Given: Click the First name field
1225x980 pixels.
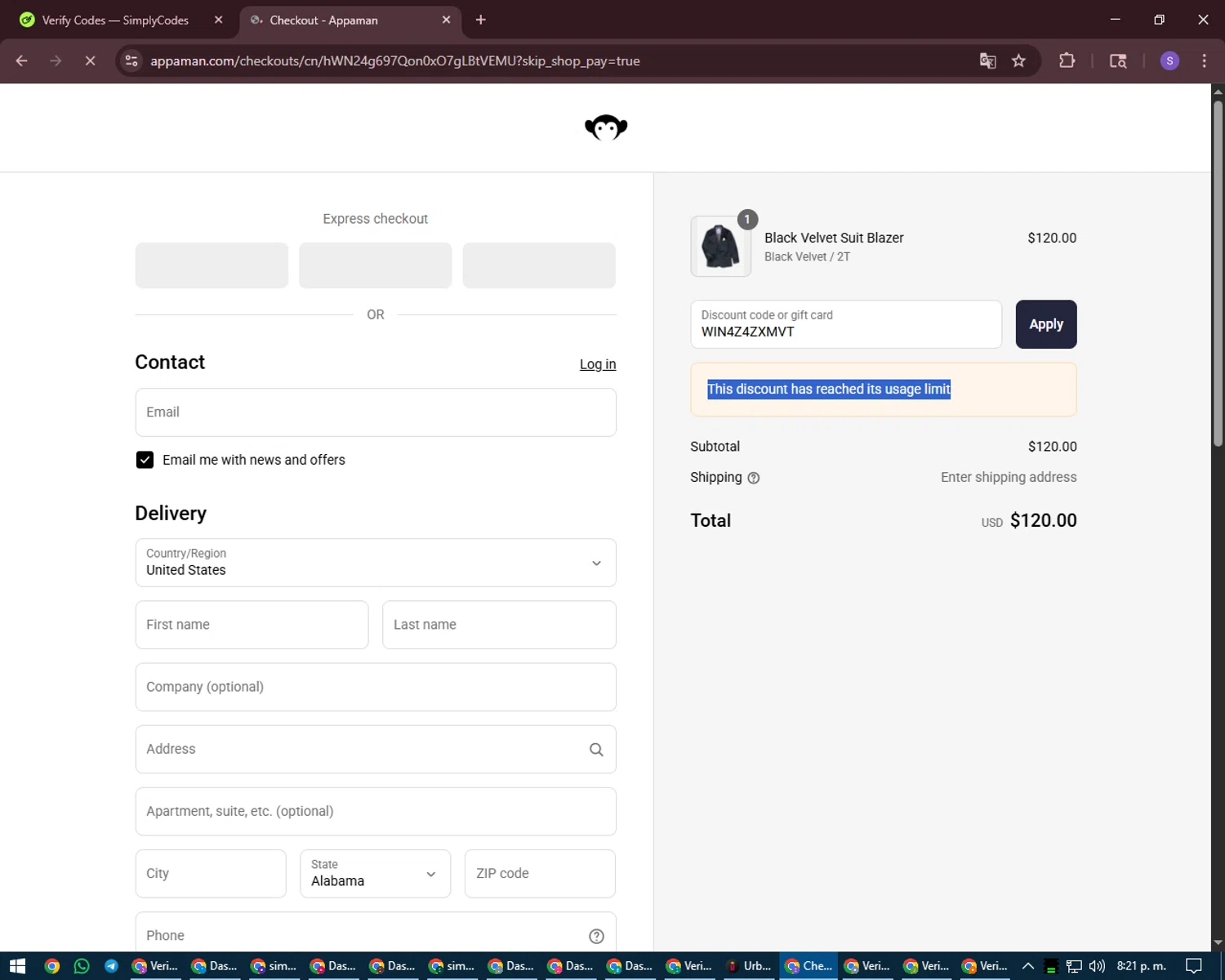Looking at the screenshot, I should click(252, 625).
